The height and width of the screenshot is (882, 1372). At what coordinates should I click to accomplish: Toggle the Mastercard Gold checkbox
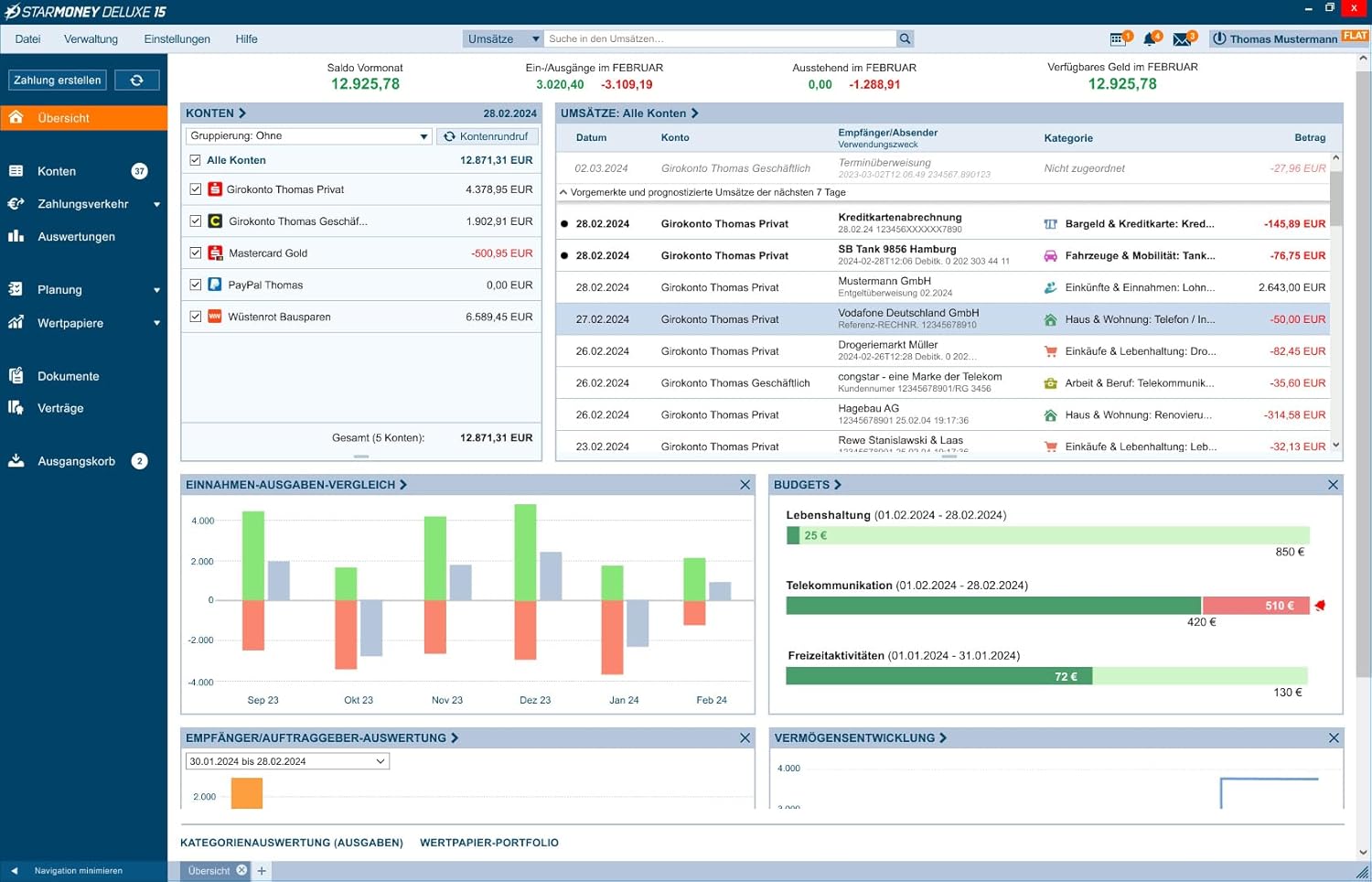coord(195,253)
